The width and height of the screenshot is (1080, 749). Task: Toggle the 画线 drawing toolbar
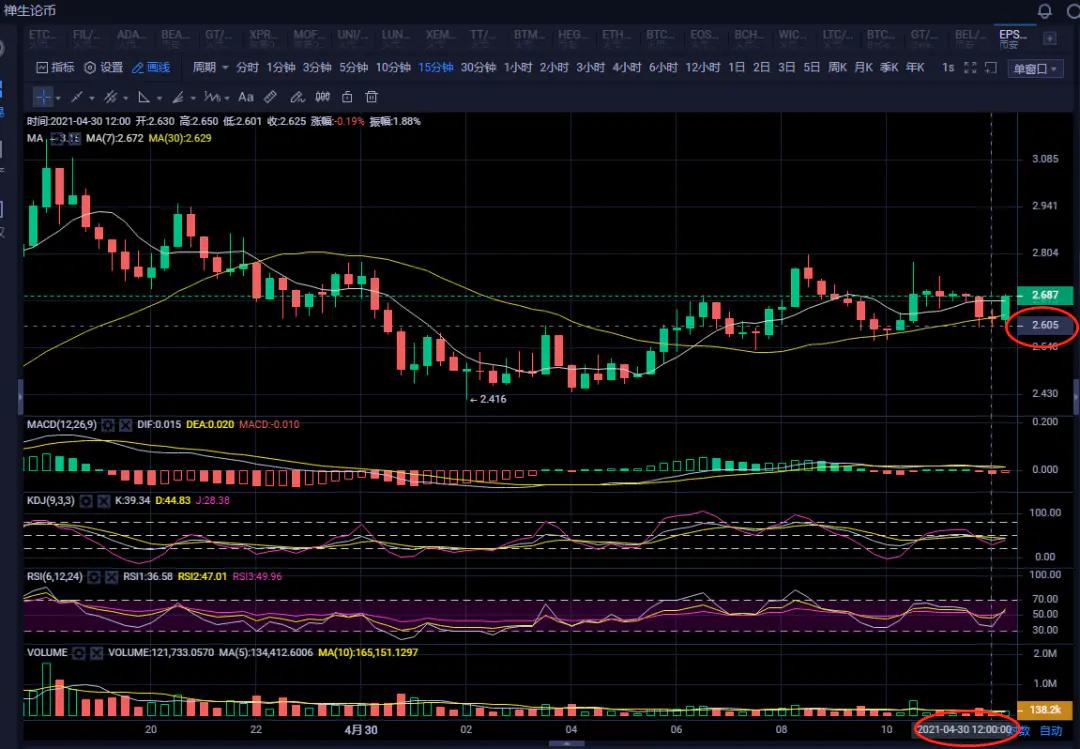(x=151, y=68)
